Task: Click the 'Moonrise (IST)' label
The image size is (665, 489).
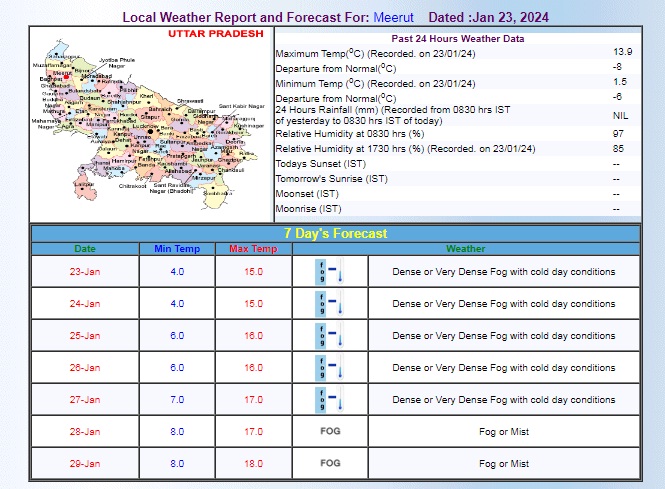Action: (x=308, y=209)
